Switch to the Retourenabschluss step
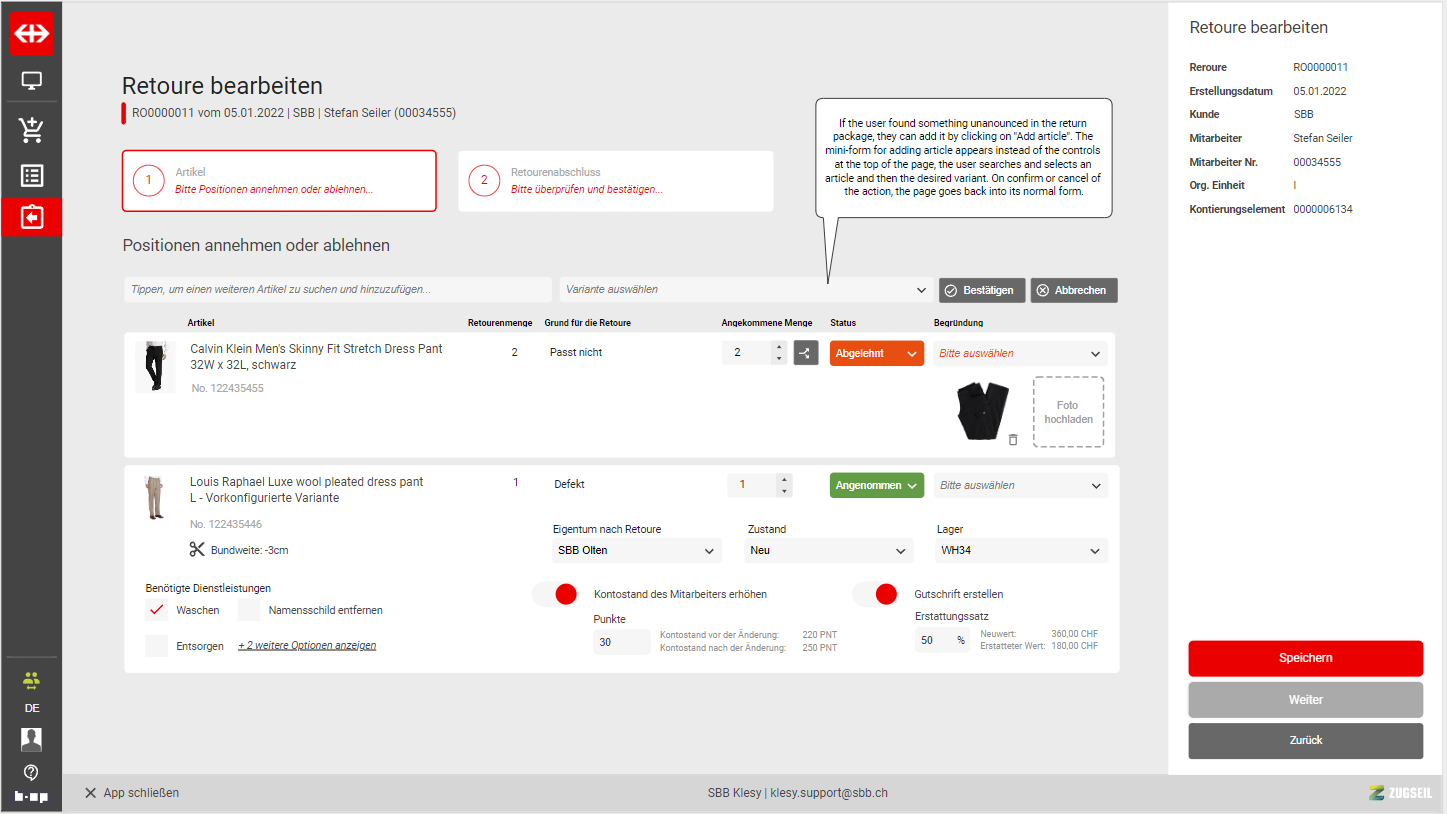The image size is (1447, 814). (x=615, y=181)
